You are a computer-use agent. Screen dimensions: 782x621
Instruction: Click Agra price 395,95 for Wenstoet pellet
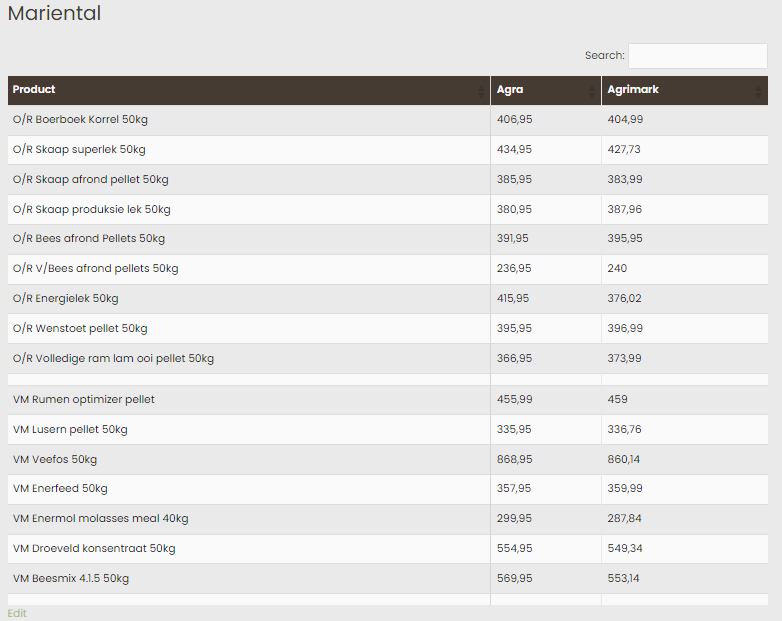514,328
